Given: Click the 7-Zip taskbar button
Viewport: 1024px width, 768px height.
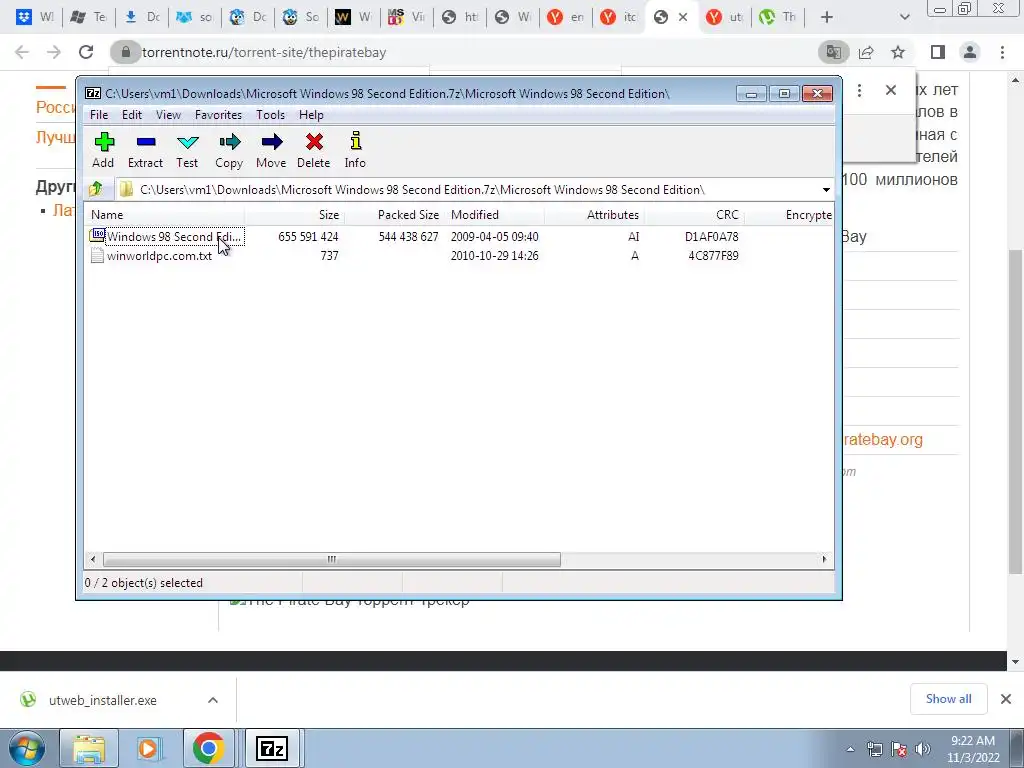Looking at the screenshot, I should coord(272,748).
